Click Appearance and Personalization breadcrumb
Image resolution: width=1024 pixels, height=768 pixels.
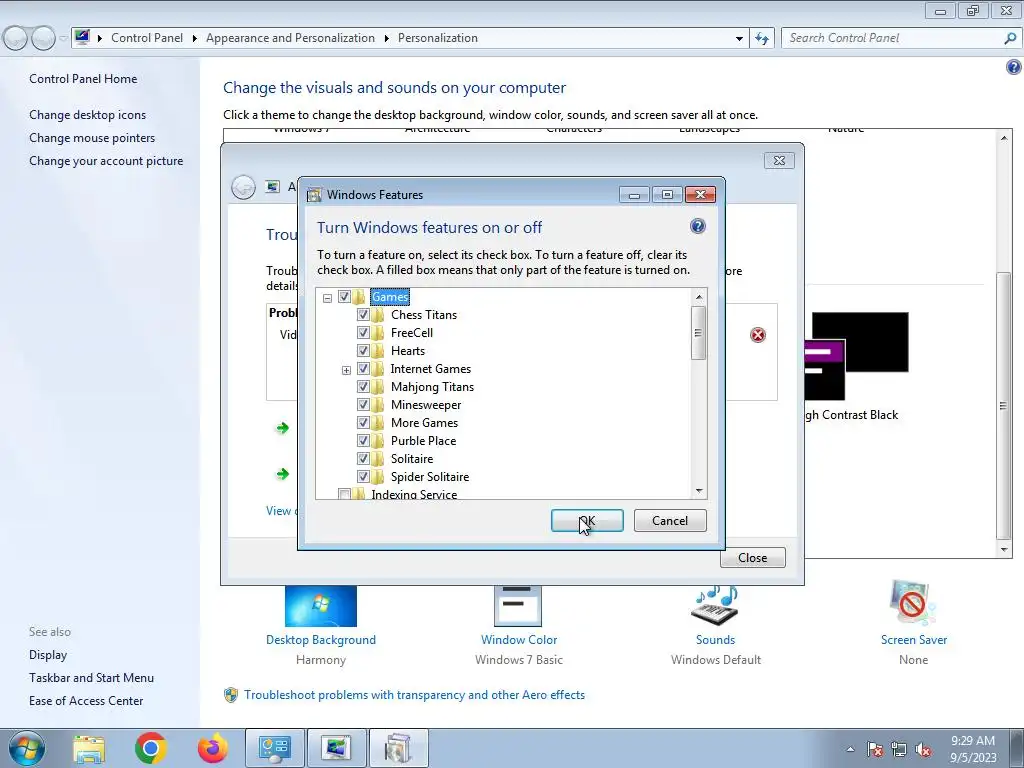[291, 38]
